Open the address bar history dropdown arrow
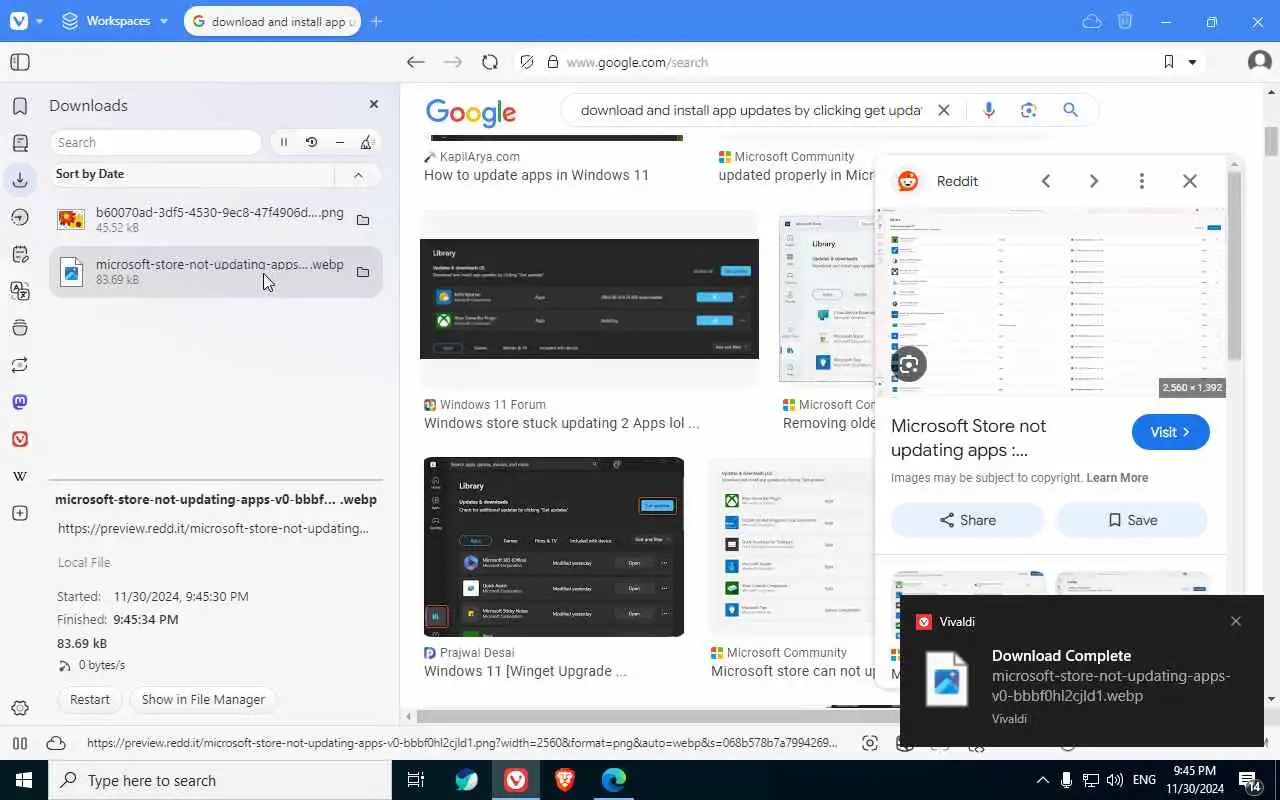This screenshot has height=800, width=1280. [x=1192, y=62]
